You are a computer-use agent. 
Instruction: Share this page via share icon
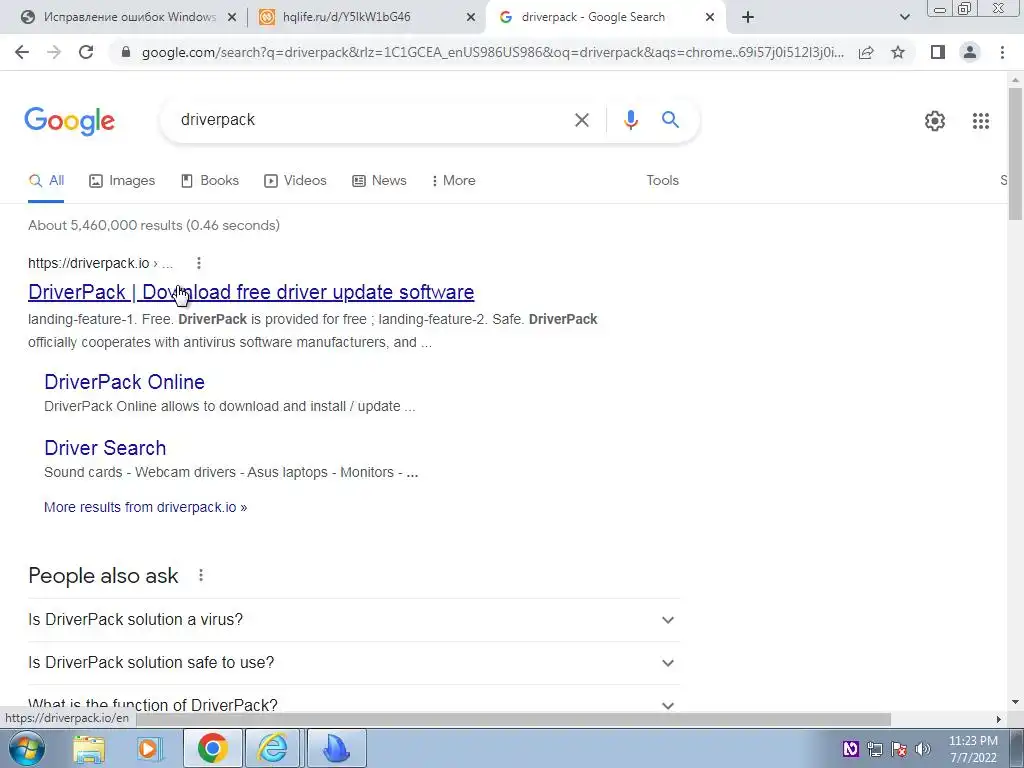866,52
